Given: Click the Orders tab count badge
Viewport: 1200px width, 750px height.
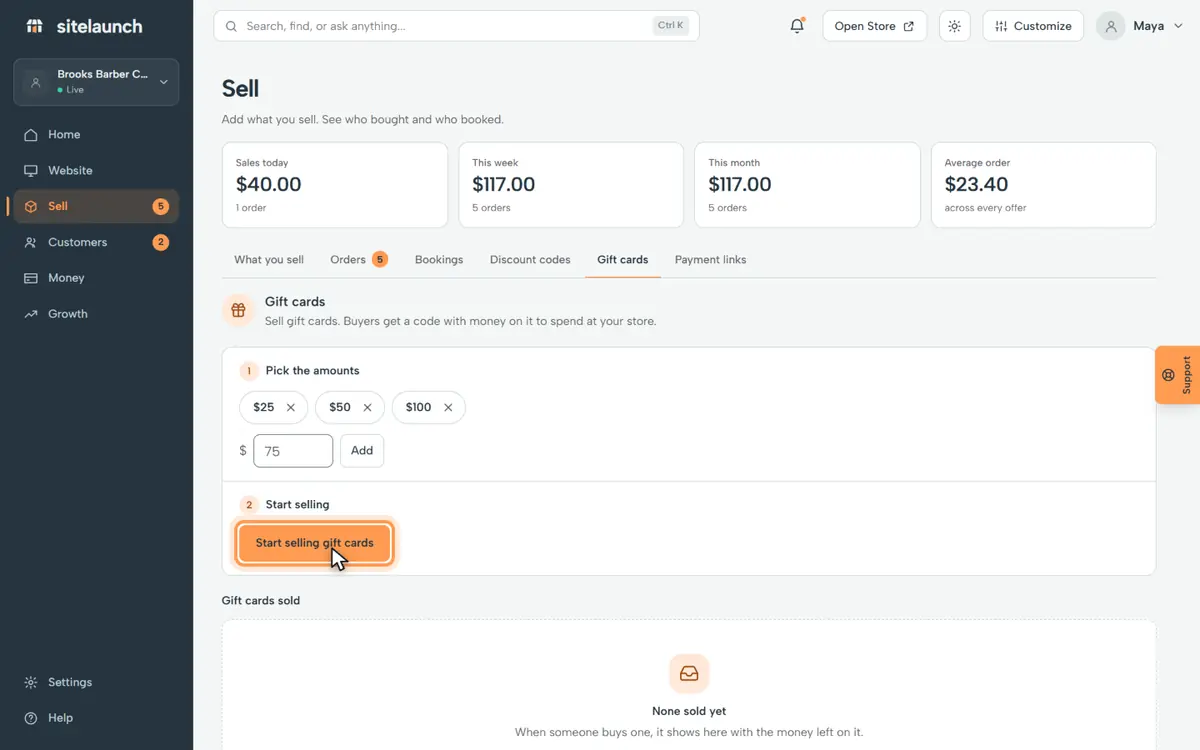Looking at the screenshot, I should 380,260.
